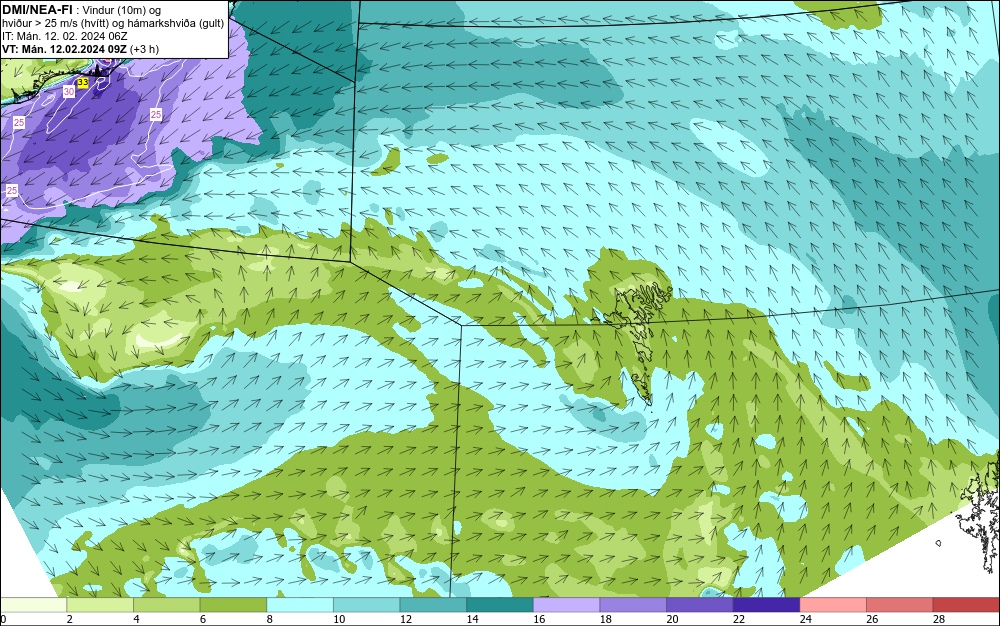Select the 6–8 m/s olive green legend swatch

click(233, 605)
